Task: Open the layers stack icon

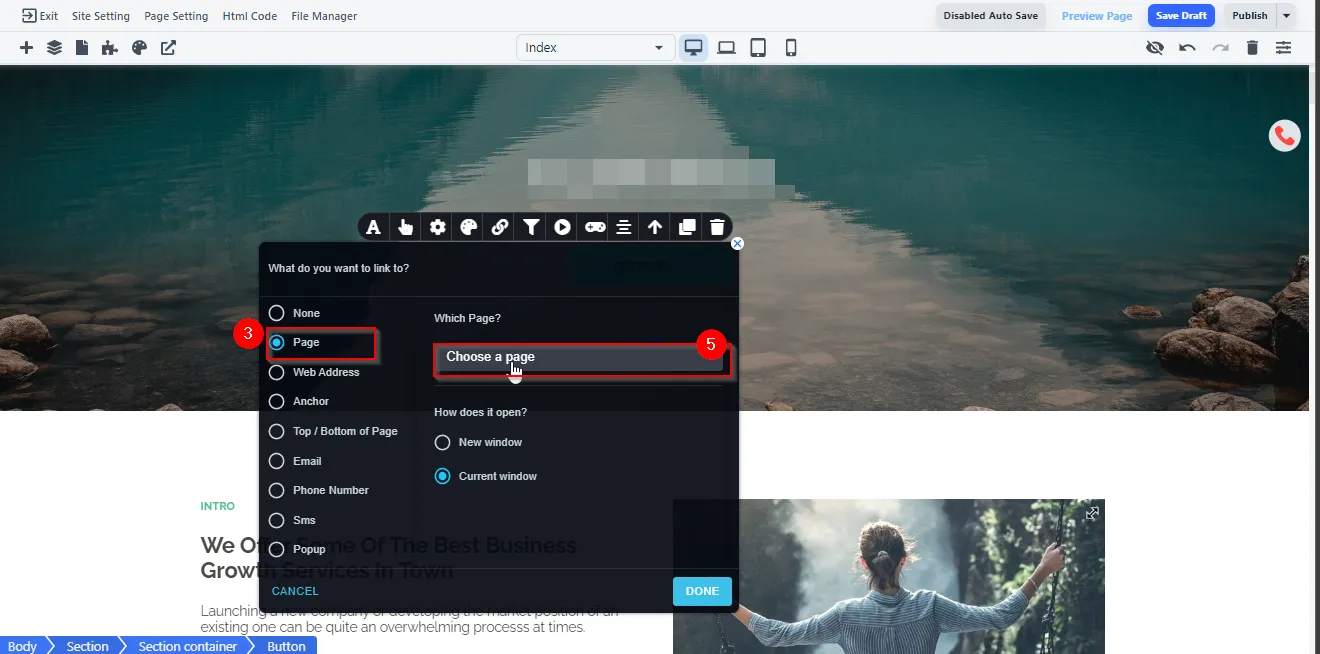Action: point(54,47)
